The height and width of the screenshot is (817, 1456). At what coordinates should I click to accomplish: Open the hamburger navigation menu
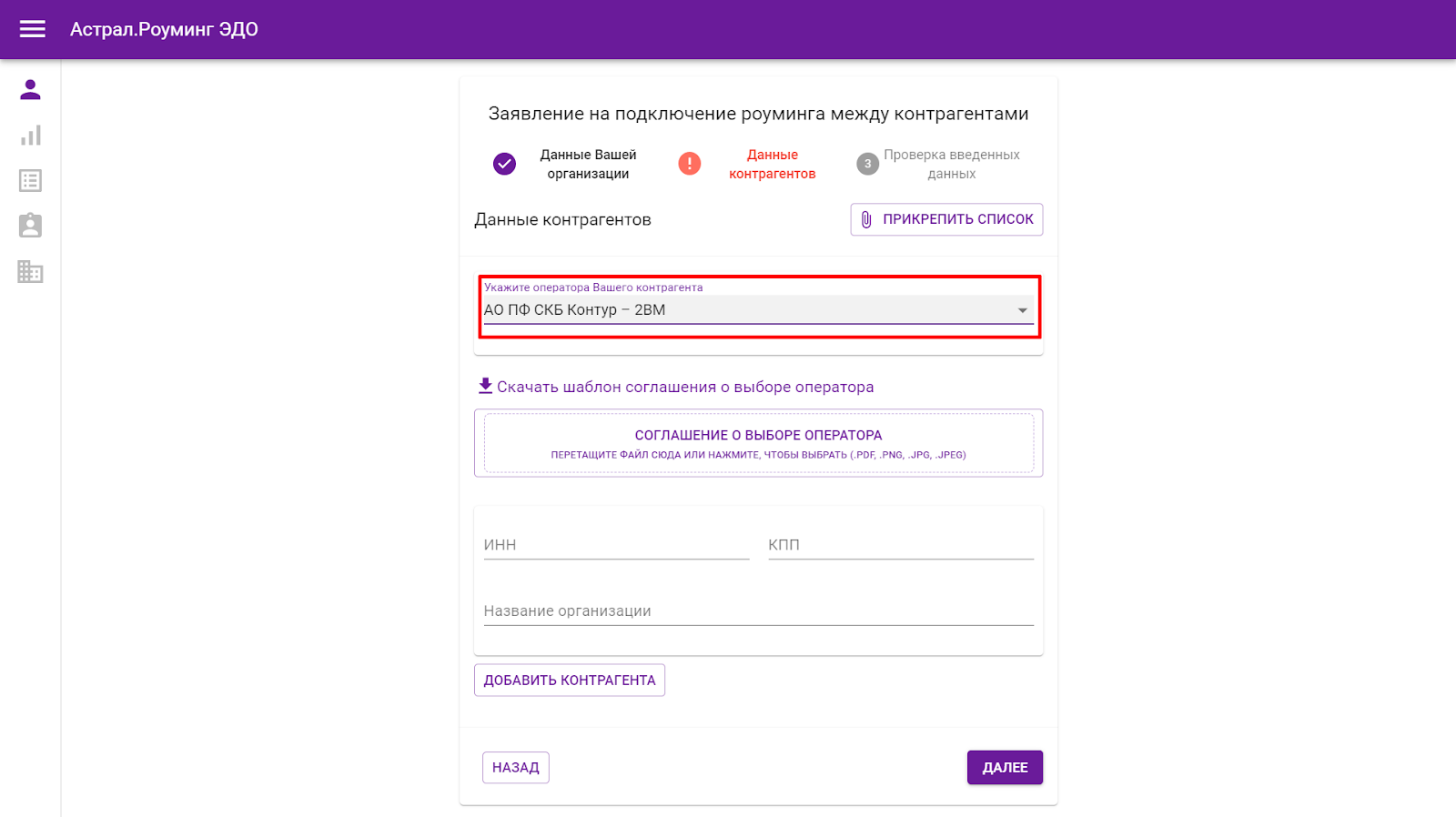[x=33, y=29]
